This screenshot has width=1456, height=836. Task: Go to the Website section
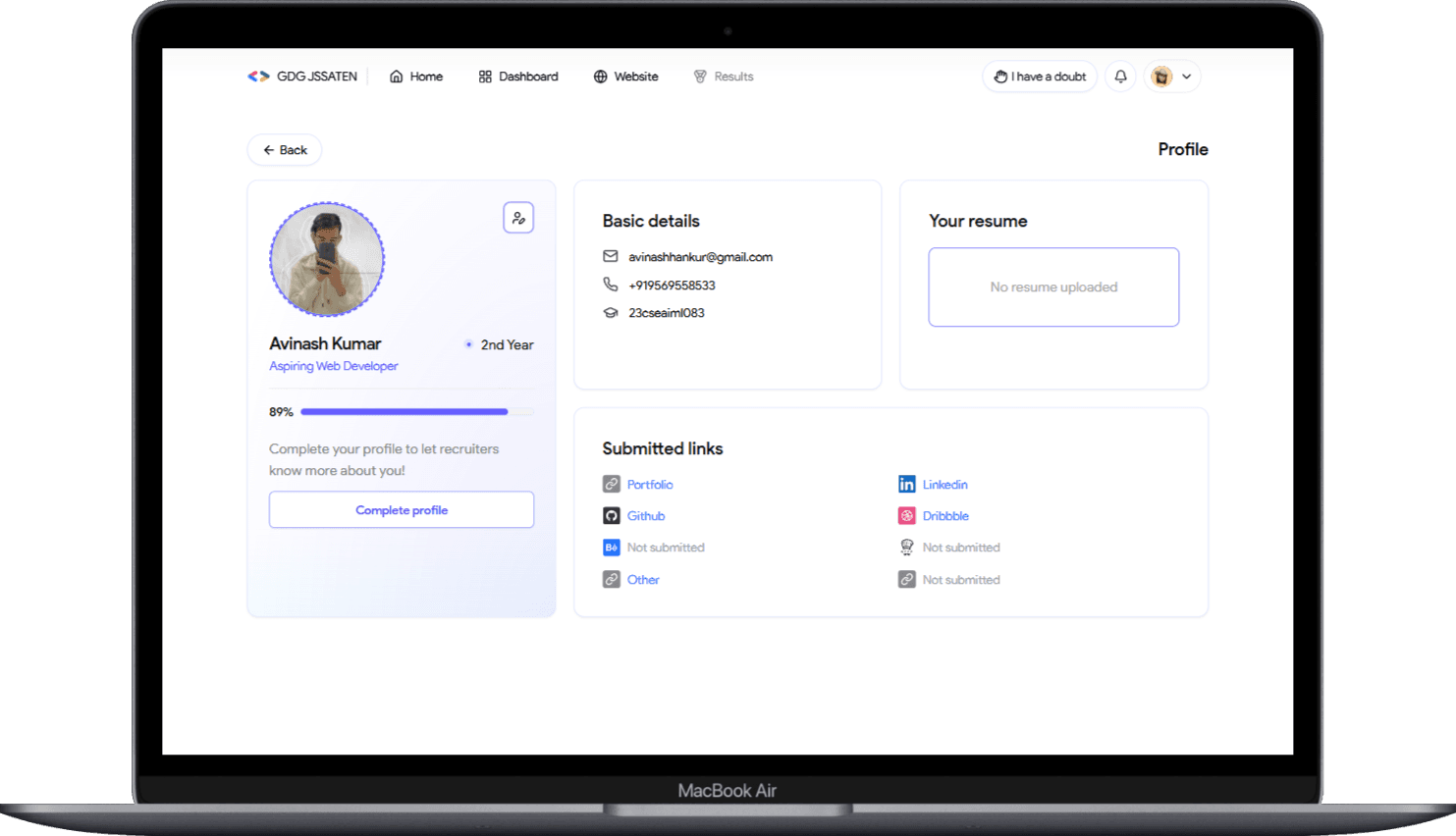[x=625, y=76]
